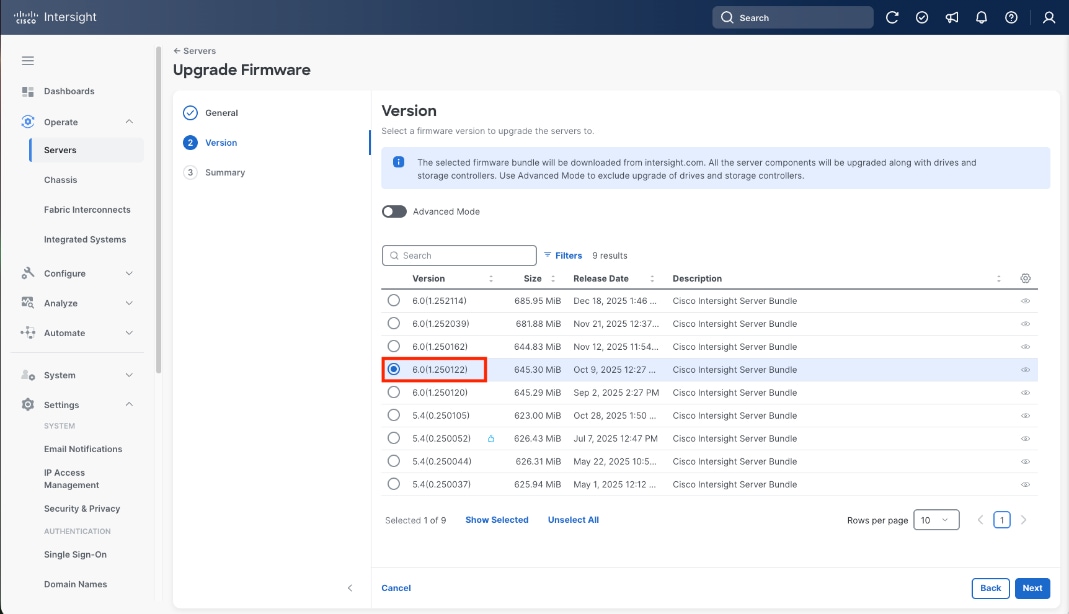This screenshot has height=614, width=1069.
Task: Click the System users icon
Action: (27, 375)
